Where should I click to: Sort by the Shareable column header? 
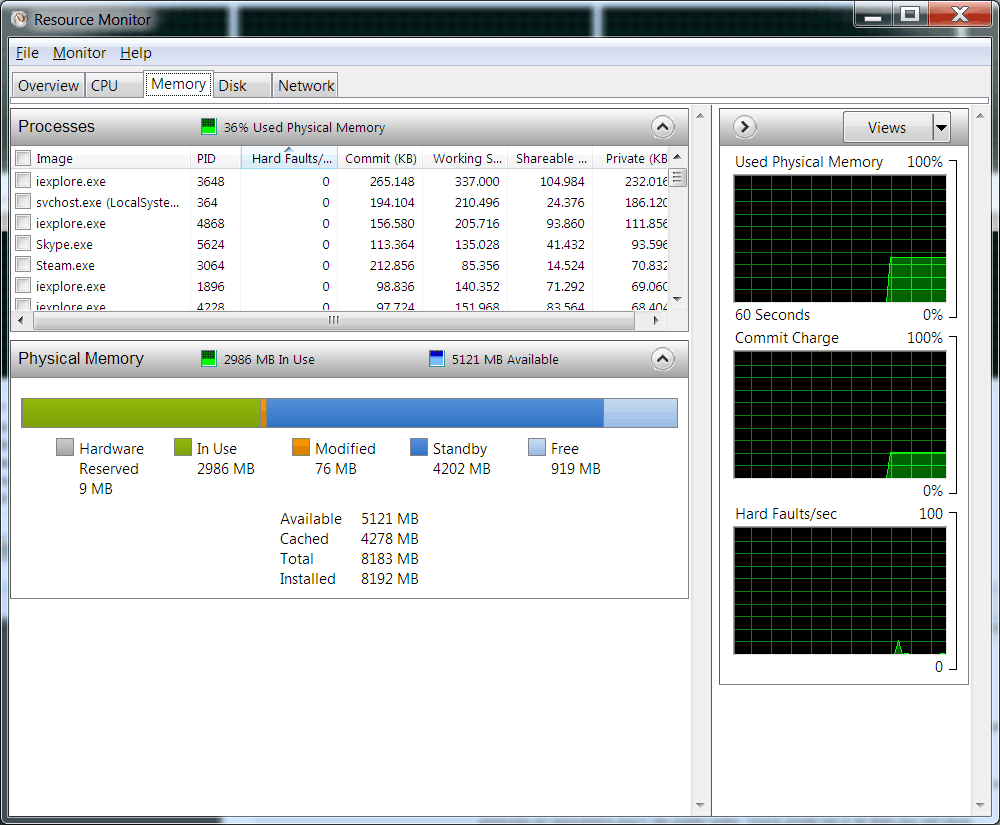click(x=551, y=158)
